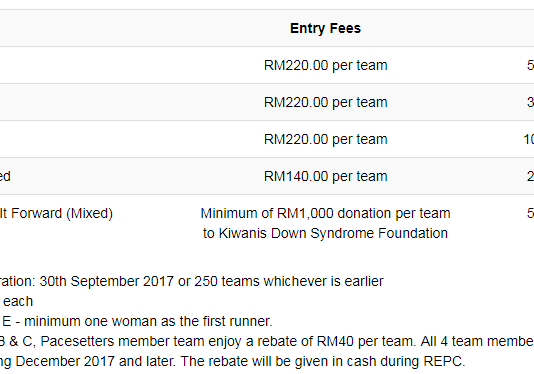Image resolution: width=534 pixels, height=374 pixels.
Task: Click the partially visible 'ed' category cell
Action: 5,176
